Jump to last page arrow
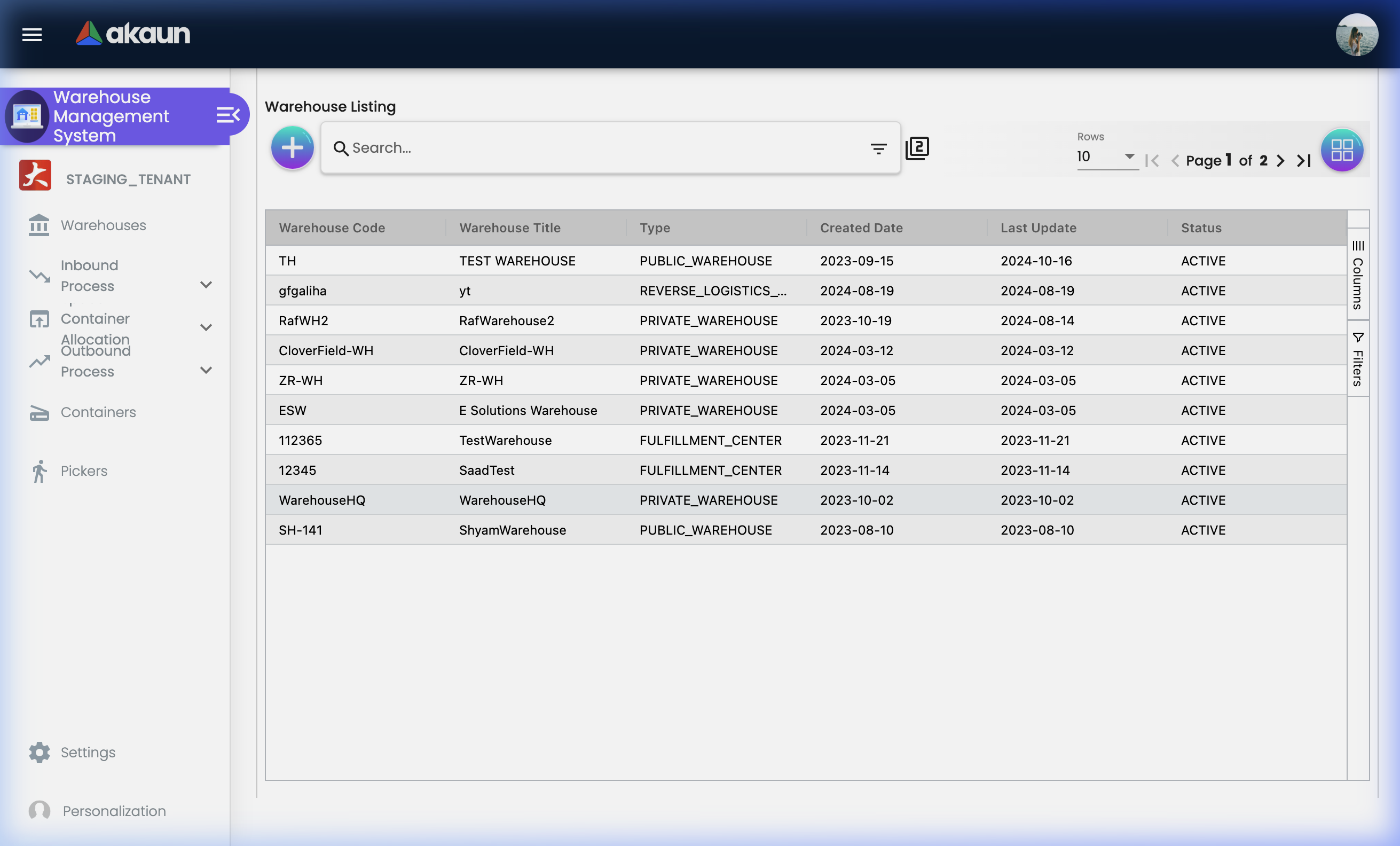This screenshot has width=1400, height=846. (x=1304, y=161)
